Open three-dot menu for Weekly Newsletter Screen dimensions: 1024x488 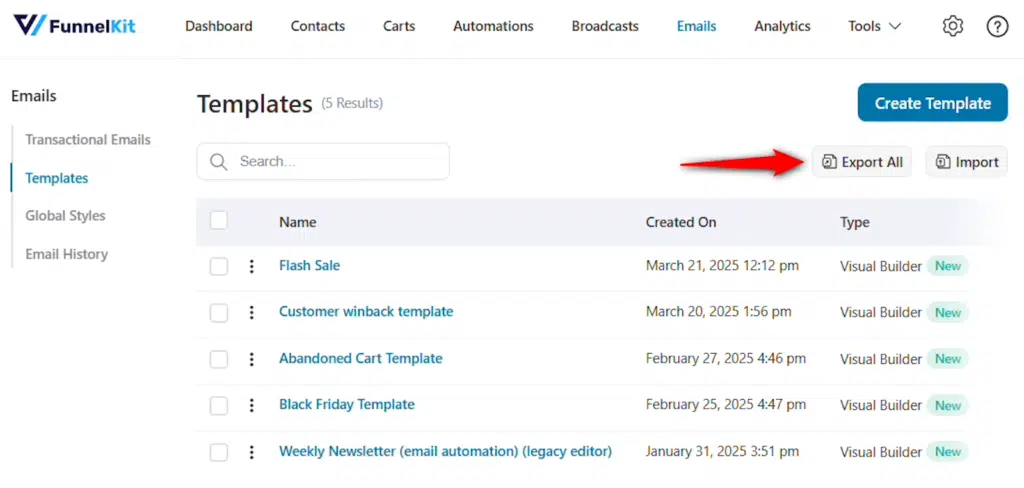tap(251, 451)
